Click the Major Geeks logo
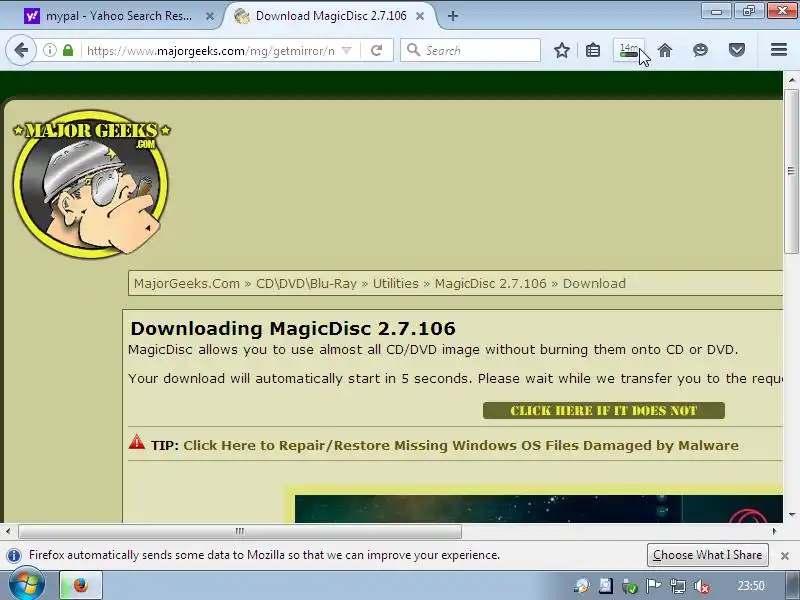Viewport: 800px width, 600px height. (92, 184)
